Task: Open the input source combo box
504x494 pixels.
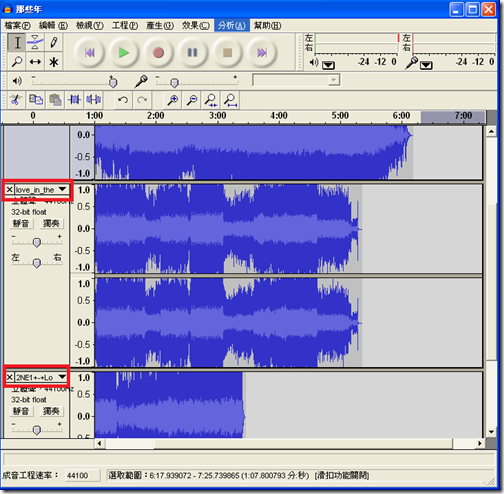Action: [x=296, y=80]
